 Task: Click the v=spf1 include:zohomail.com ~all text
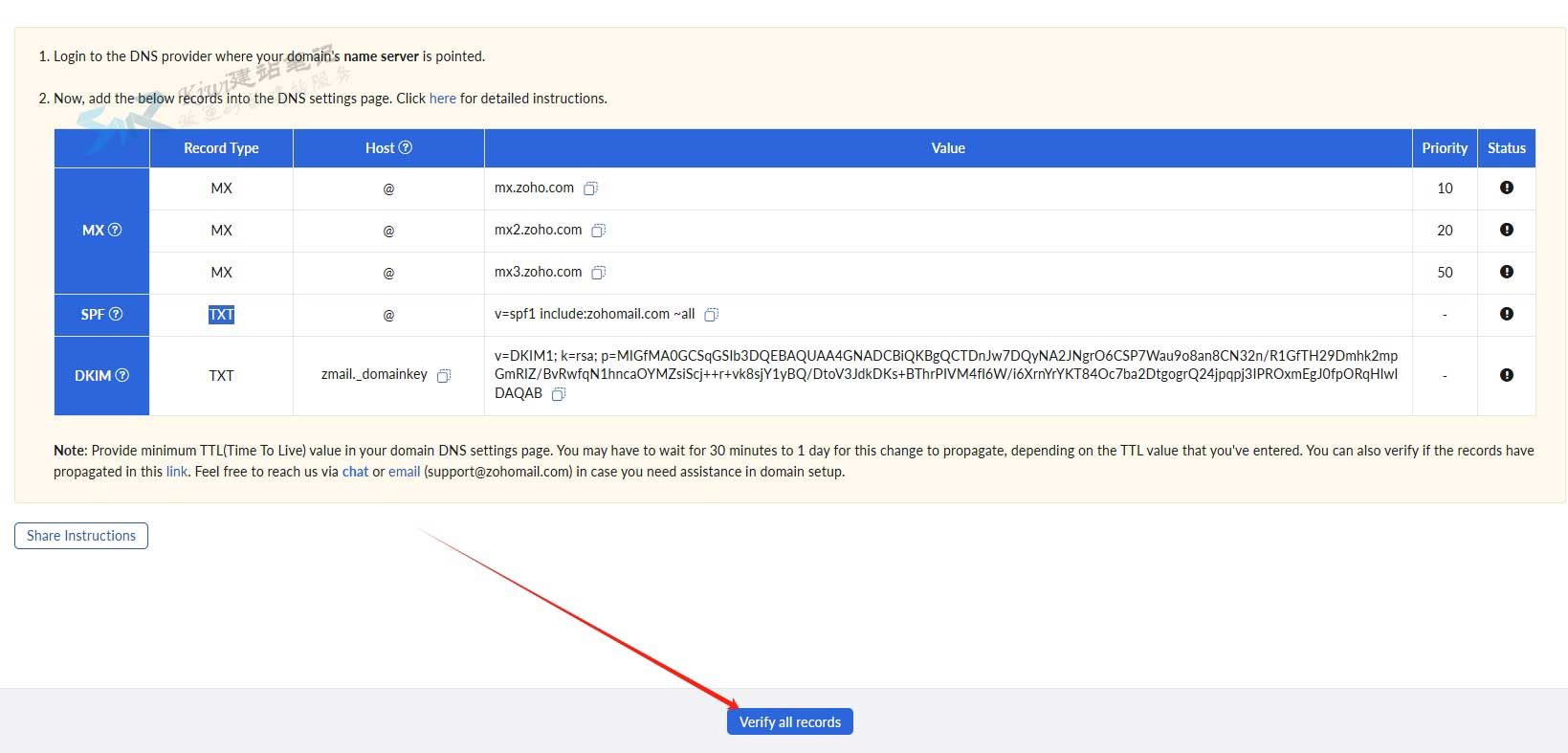tap(594, 314)
